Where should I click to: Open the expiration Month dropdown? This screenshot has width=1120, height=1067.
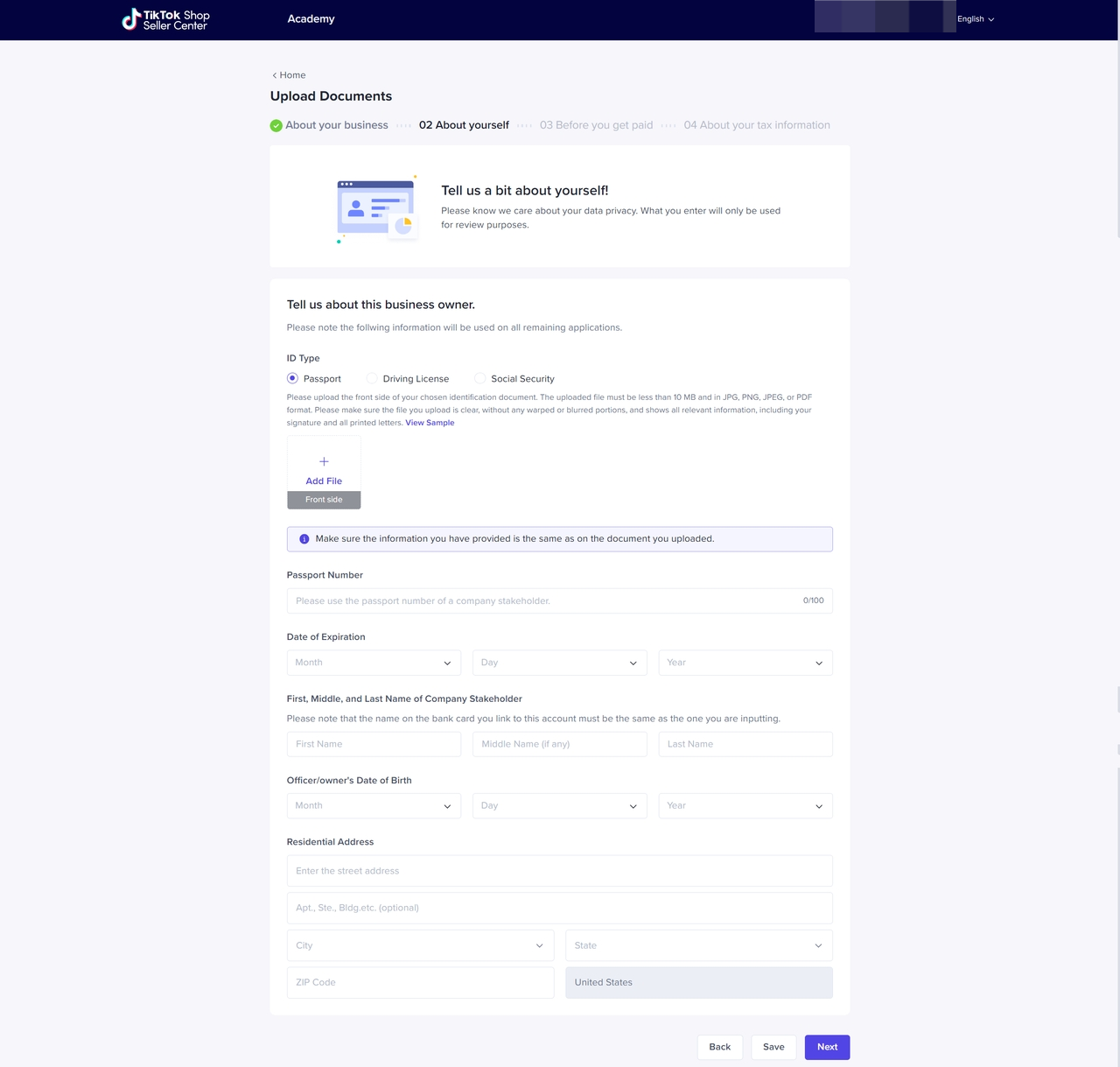click(374, 663)
